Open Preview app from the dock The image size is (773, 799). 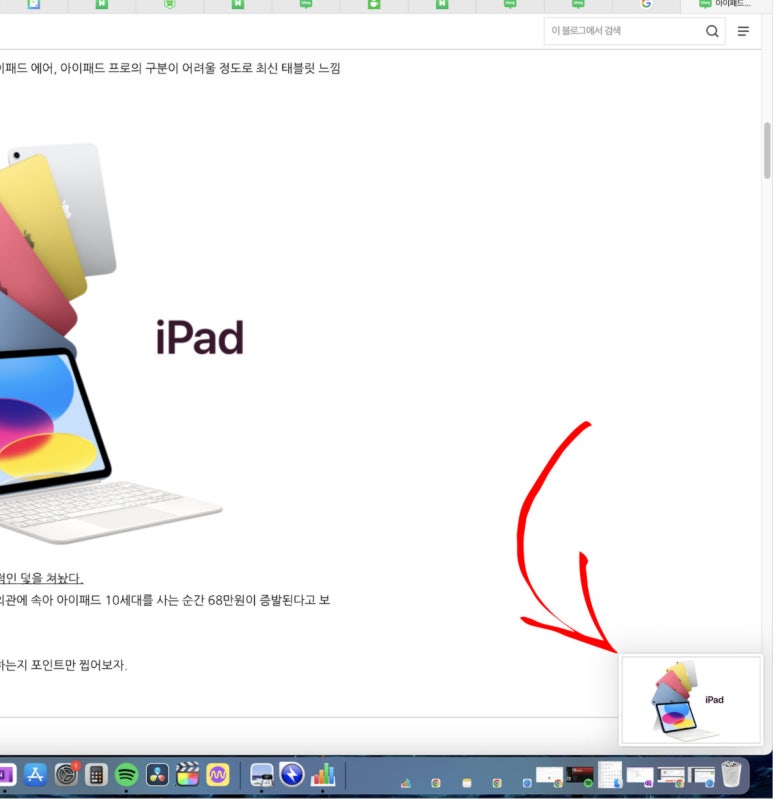(x=261, y=775)
